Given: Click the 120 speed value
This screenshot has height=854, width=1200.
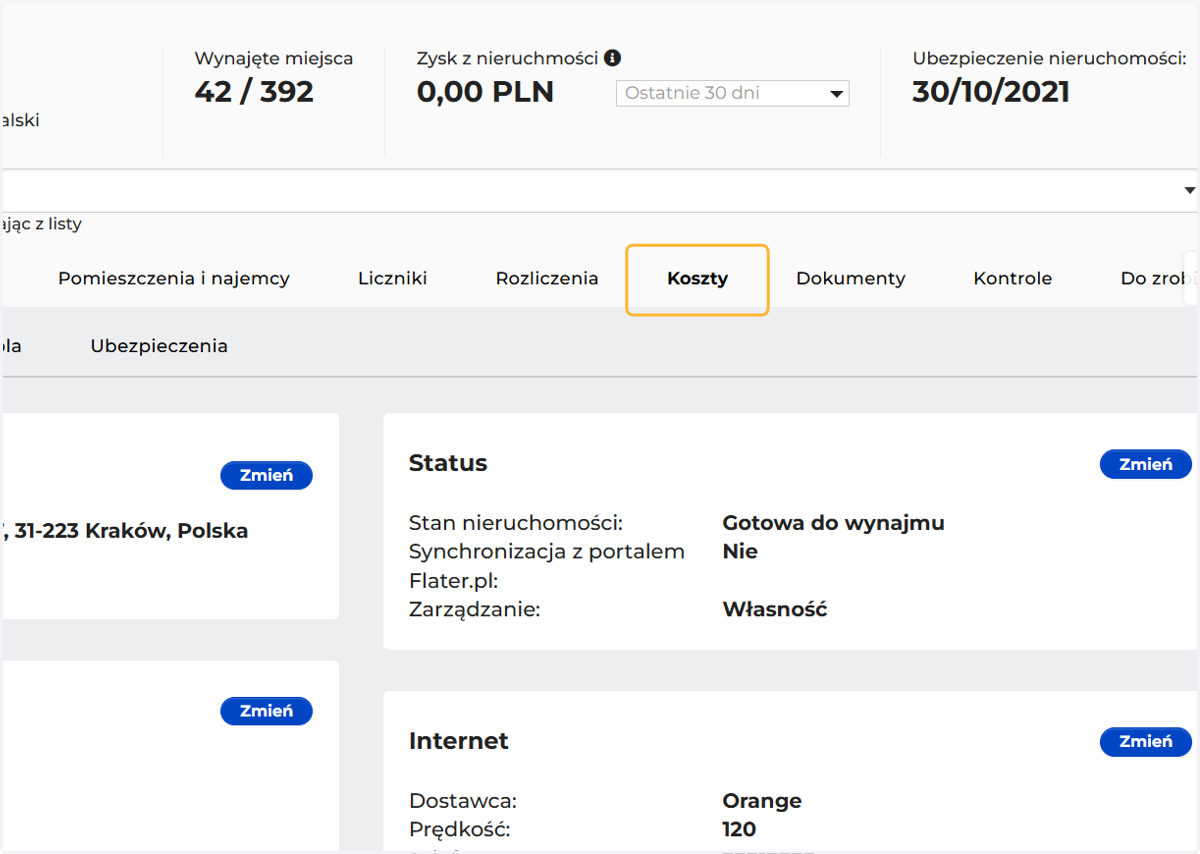Looking at the screenshot, I should (x=739, y=829).
